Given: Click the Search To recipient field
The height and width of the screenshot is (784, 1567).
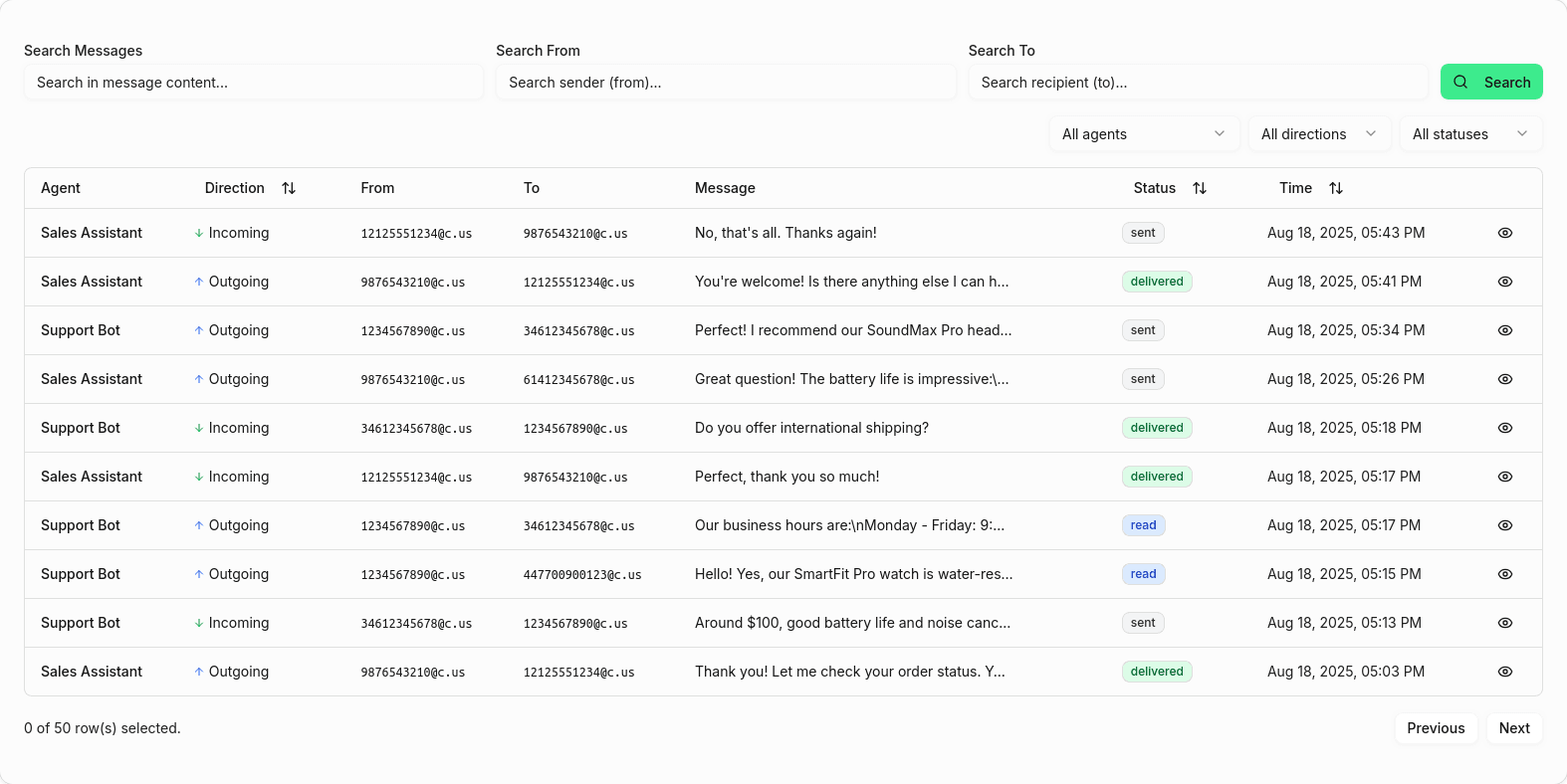Looking at the screenshot, I should (1198, 83).
